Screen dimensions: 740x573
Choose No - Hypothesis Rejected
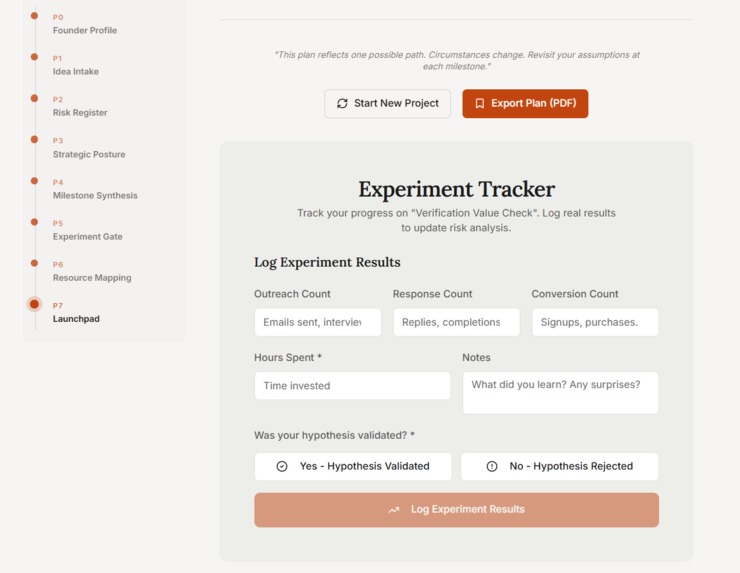(560, 466)
